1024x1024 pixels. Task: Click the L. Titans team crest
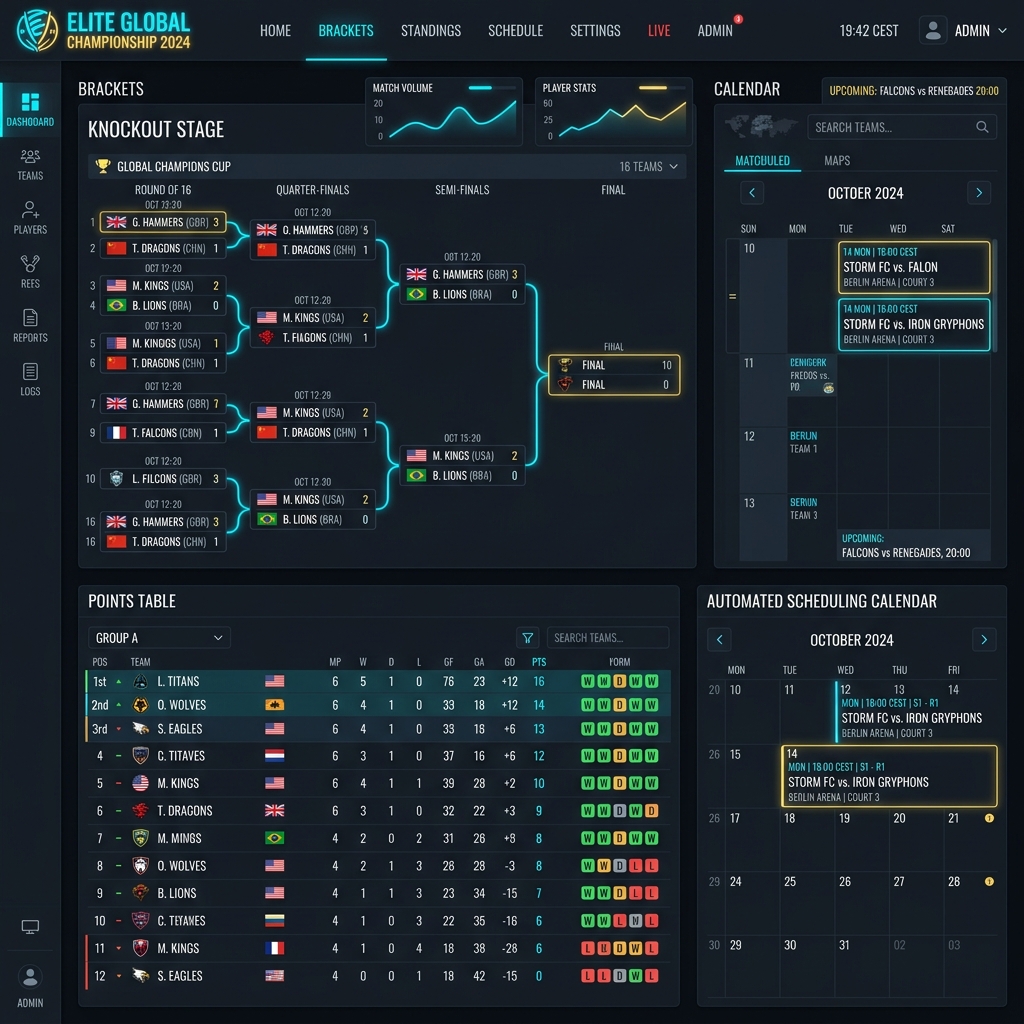140,681
